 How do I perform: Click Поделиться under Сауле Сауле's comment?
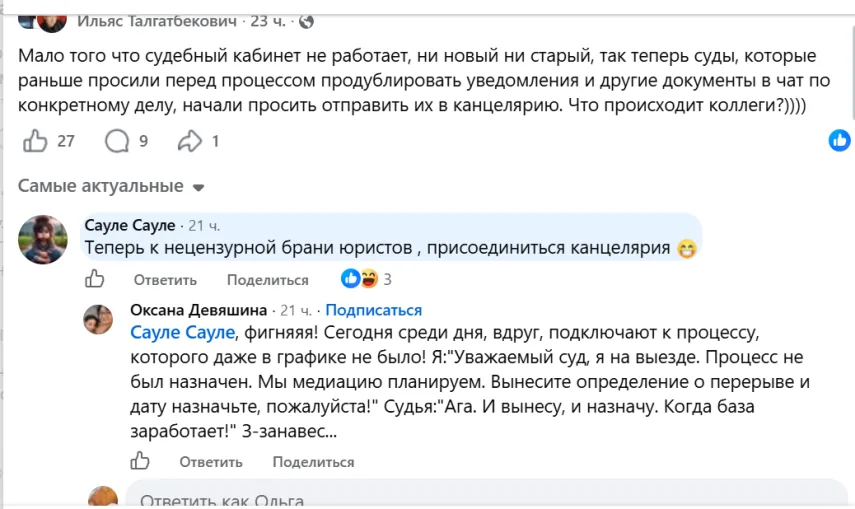[x=268, y=280]
